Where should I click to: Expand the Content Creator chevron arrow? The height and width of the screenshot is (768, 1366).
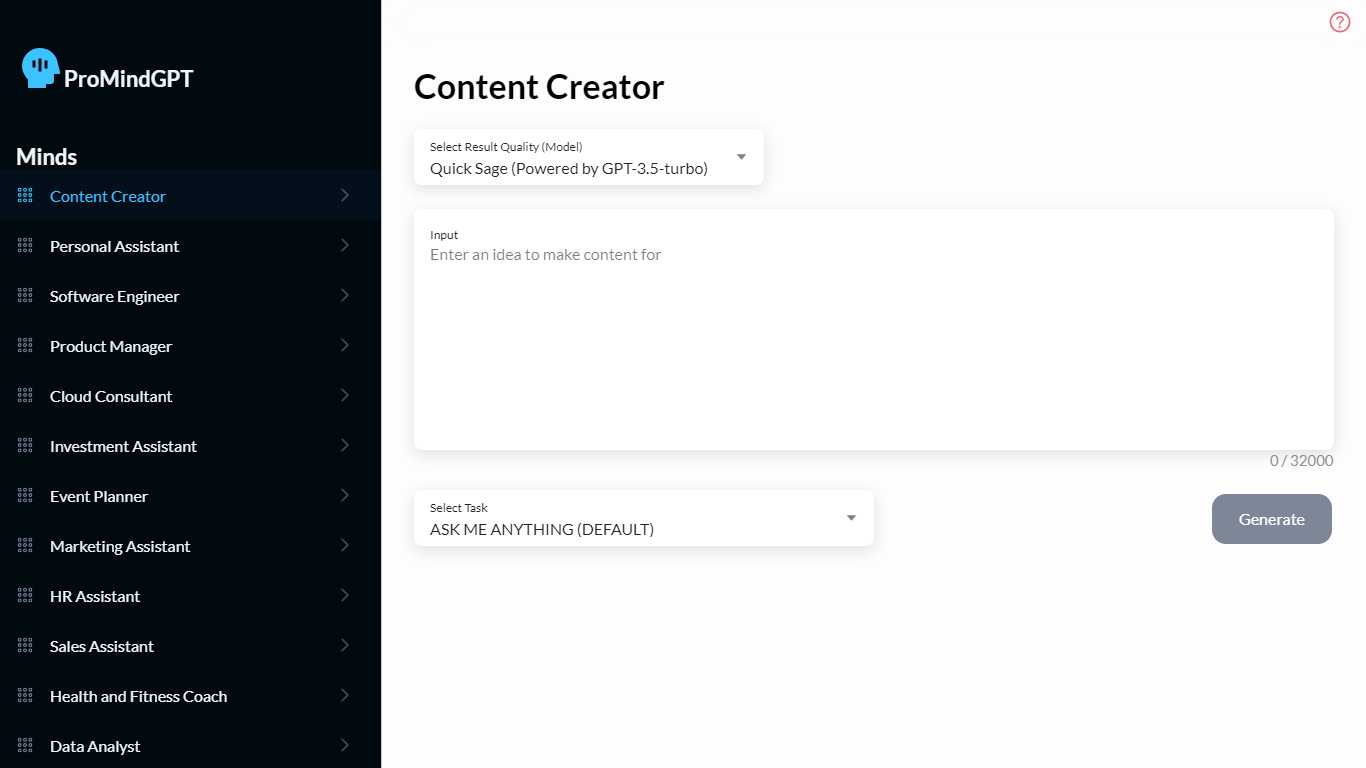click(x=345, y=196)
